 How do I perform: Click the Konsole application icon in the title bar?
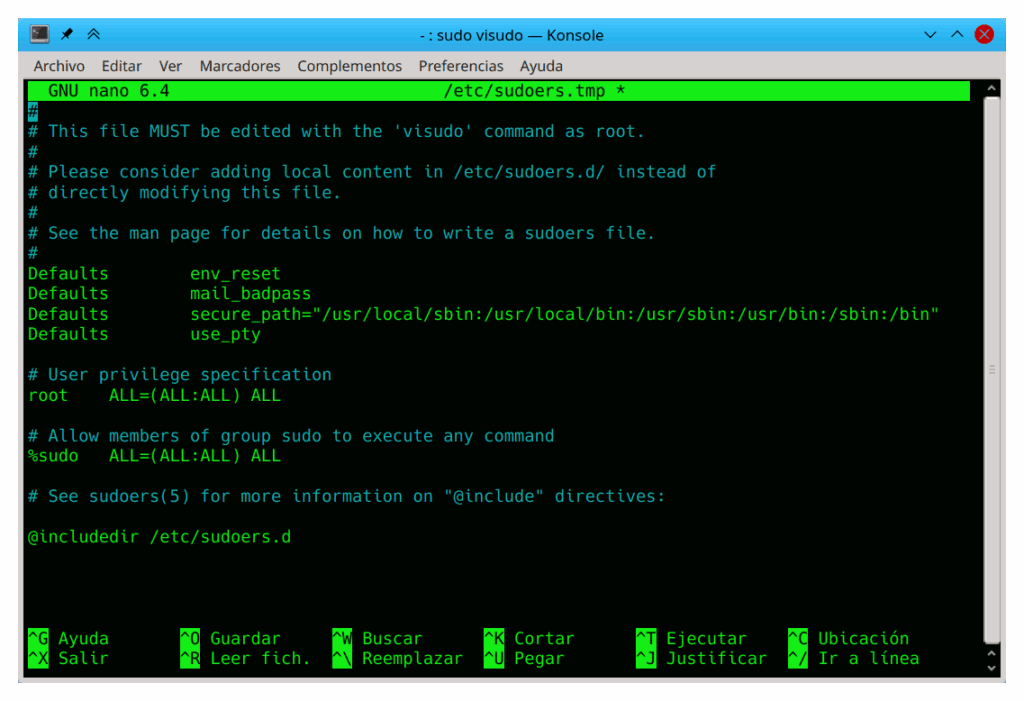click(38, 33)
